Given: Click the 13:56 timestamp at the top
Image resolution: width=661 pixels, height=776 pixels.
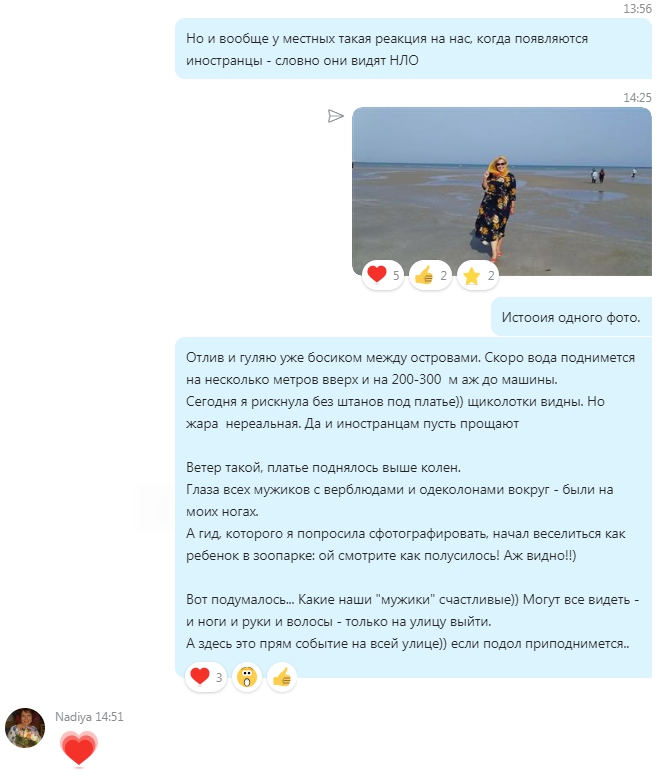Looking at the screenshot, I should (x=637, y=8).
